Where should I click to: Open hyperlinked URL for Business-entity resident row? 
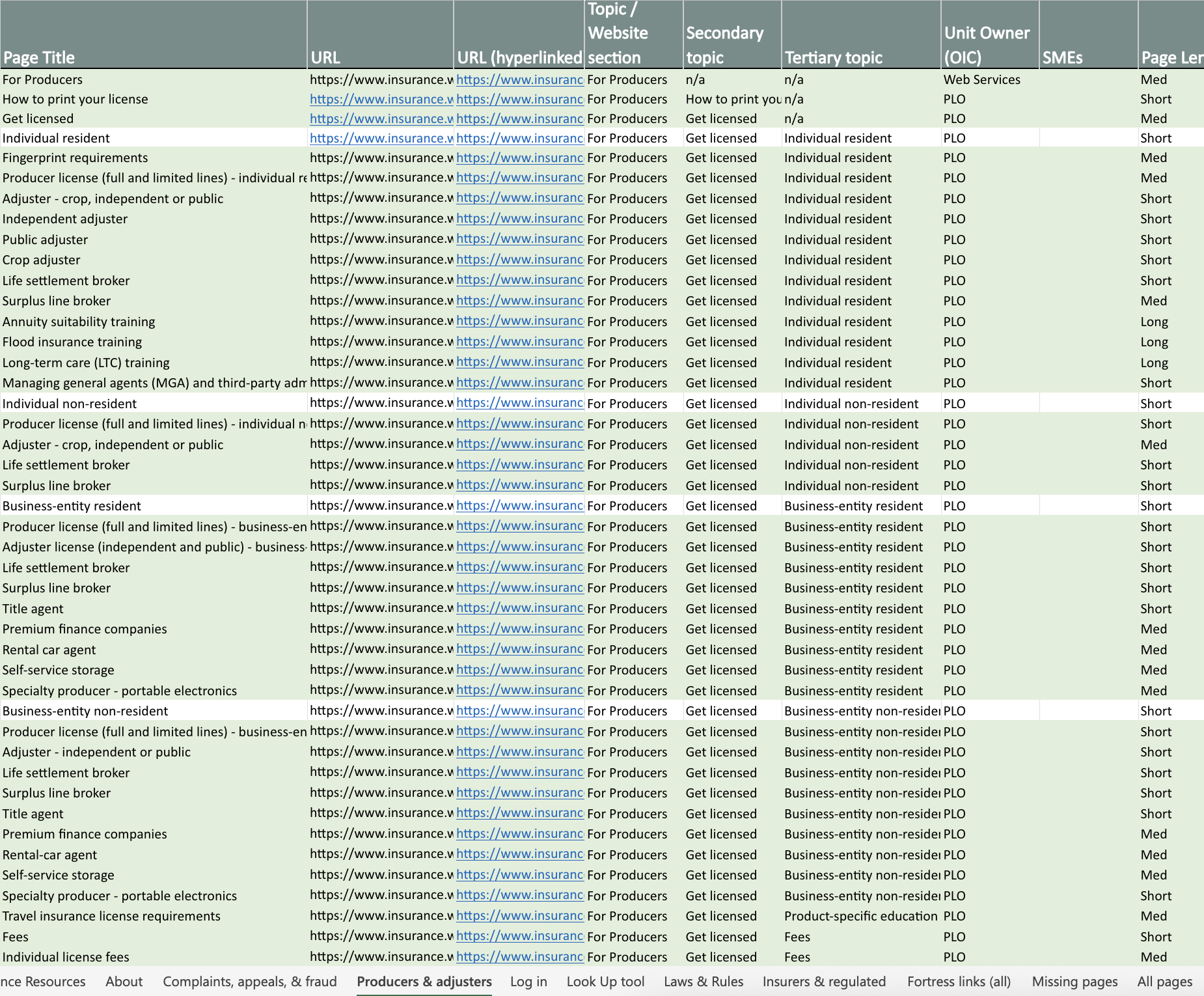(519, 505)
